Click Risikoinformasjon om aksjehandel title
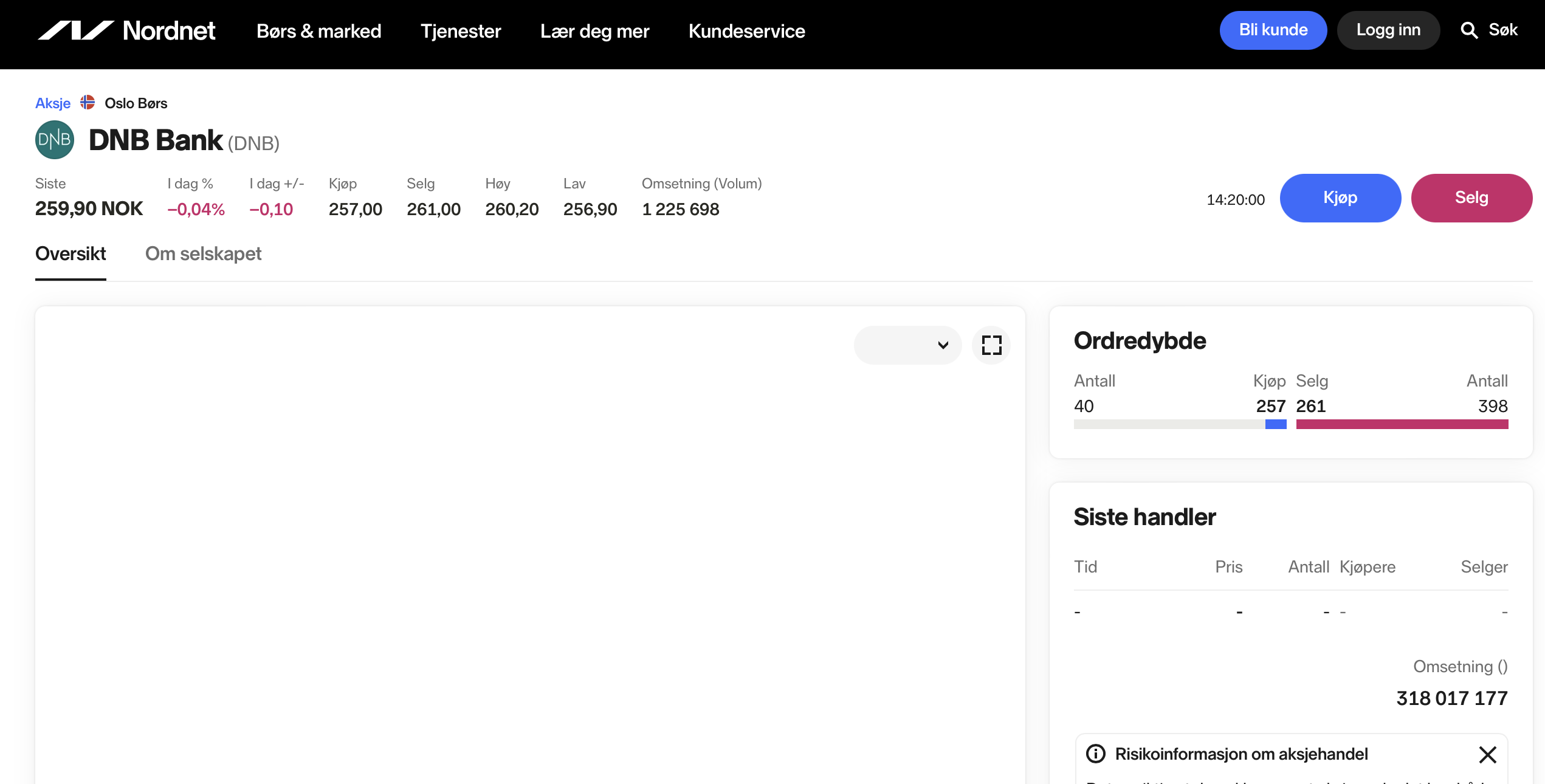The image size is (1545, 784). [1241, 754]
